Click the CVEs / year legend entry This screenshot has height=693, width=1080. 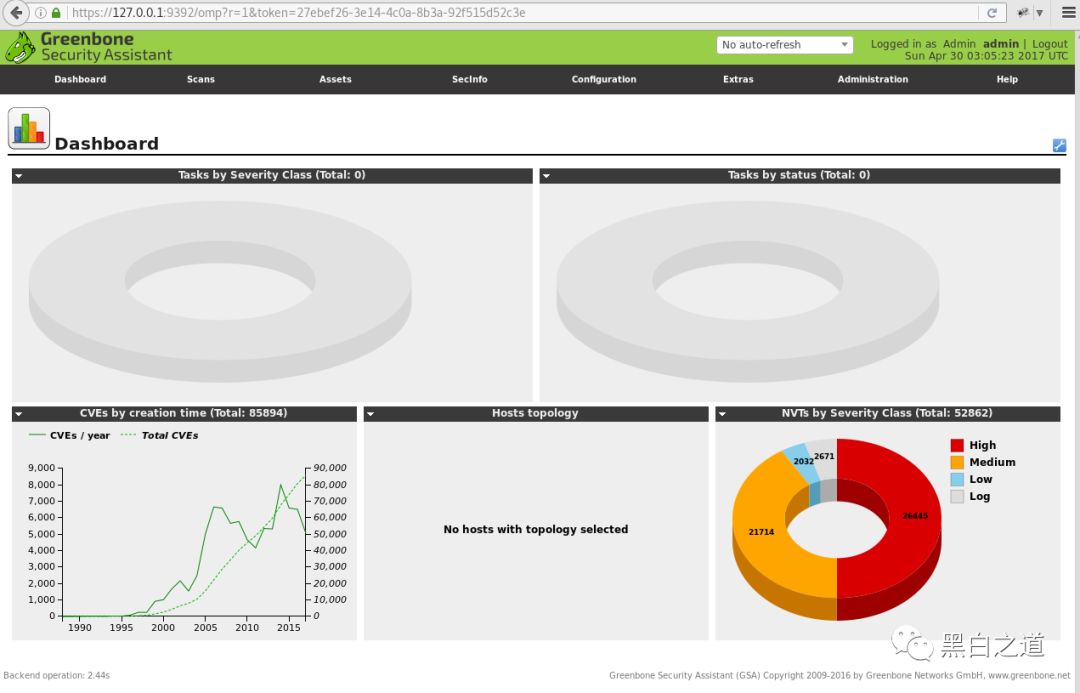tap(70, 435)
